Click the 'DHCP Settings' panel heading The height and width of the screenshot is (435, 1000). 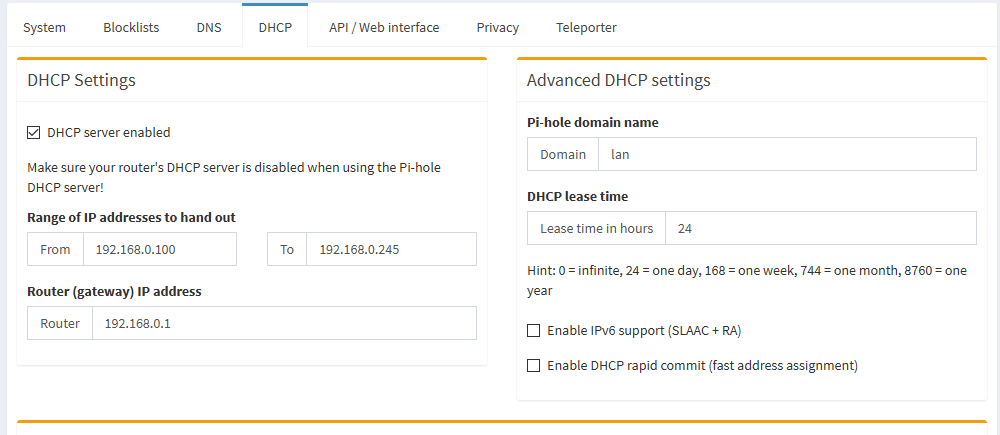click(x=82, y=80)
